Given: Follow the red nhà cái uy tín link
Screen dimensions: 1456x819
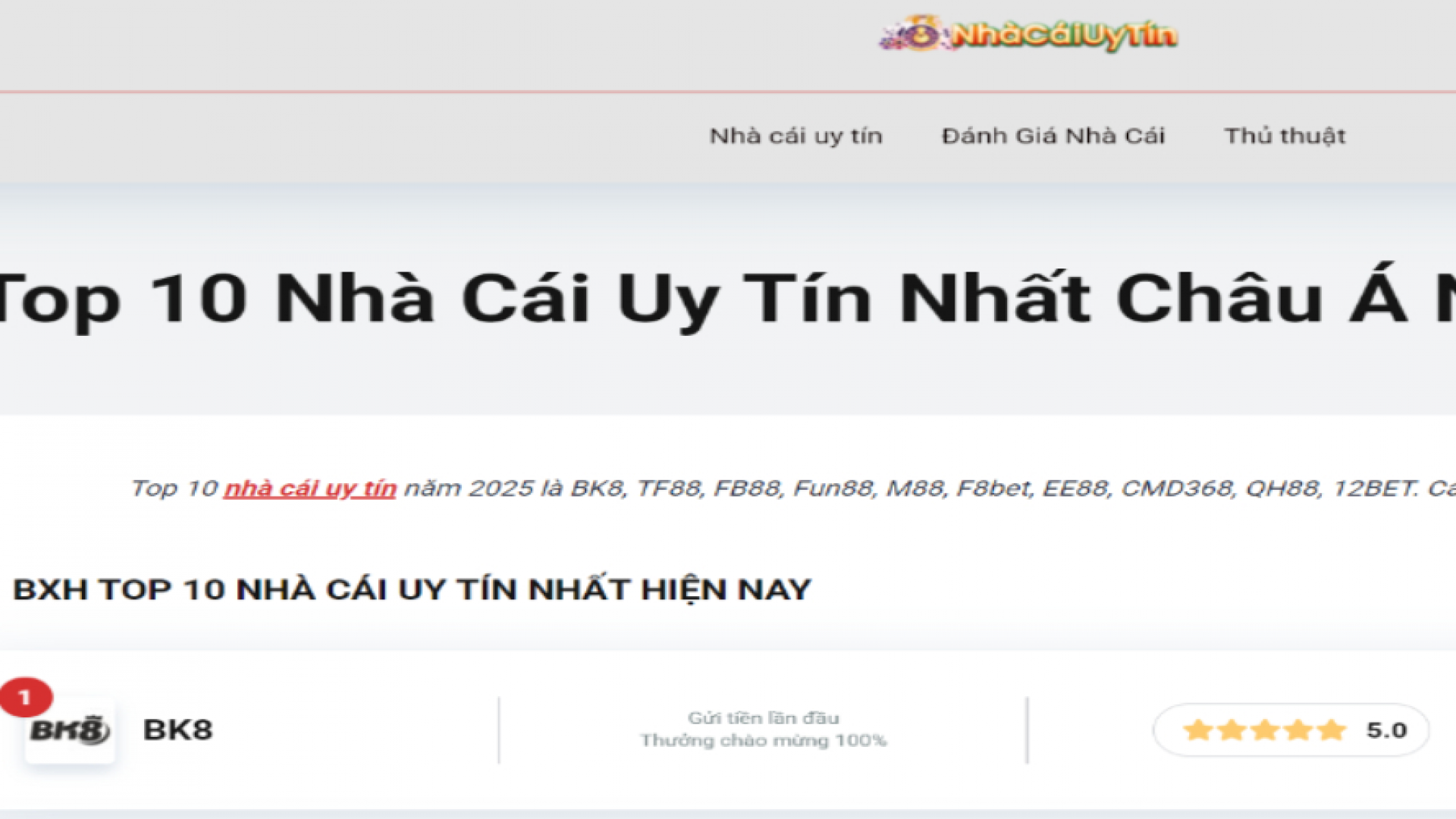Looking at the screenshot, I should click(310, 488).
